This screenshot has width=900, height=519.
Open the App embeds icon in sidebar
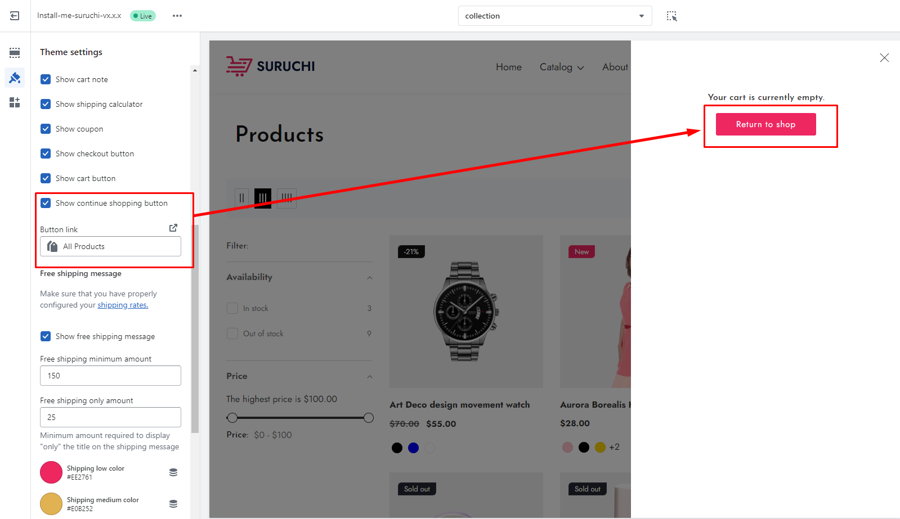[x=14, y=102]
